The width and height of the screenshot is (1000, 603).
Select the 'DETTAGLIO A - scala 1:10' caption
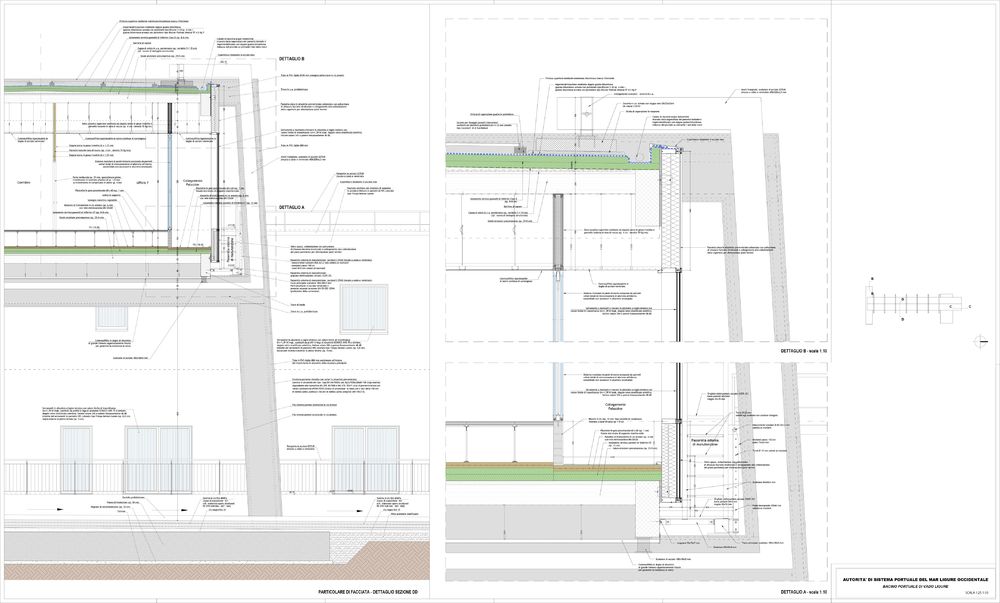tap(804, 592)
